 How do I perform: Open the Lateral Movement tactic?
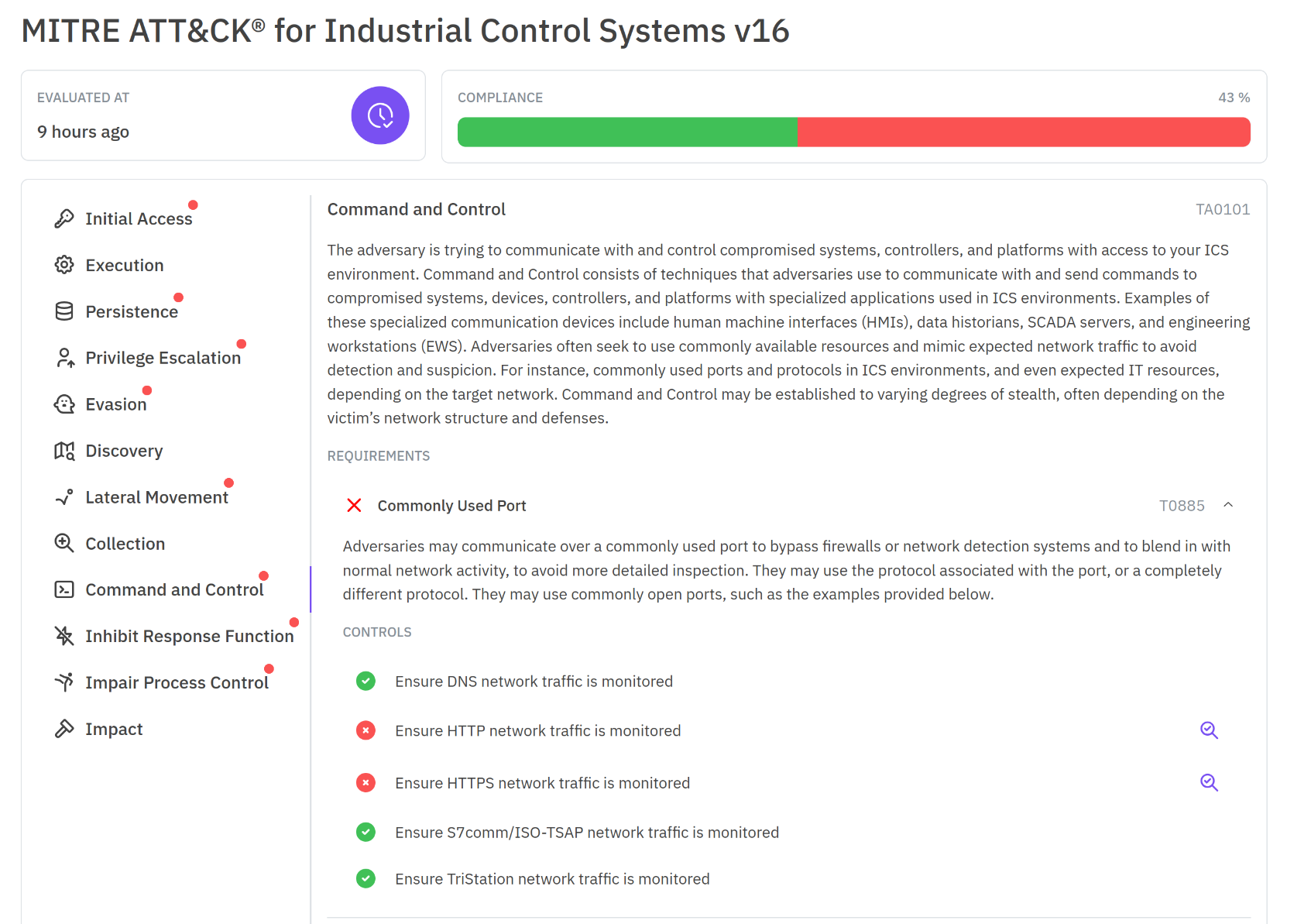click(156, 497)
